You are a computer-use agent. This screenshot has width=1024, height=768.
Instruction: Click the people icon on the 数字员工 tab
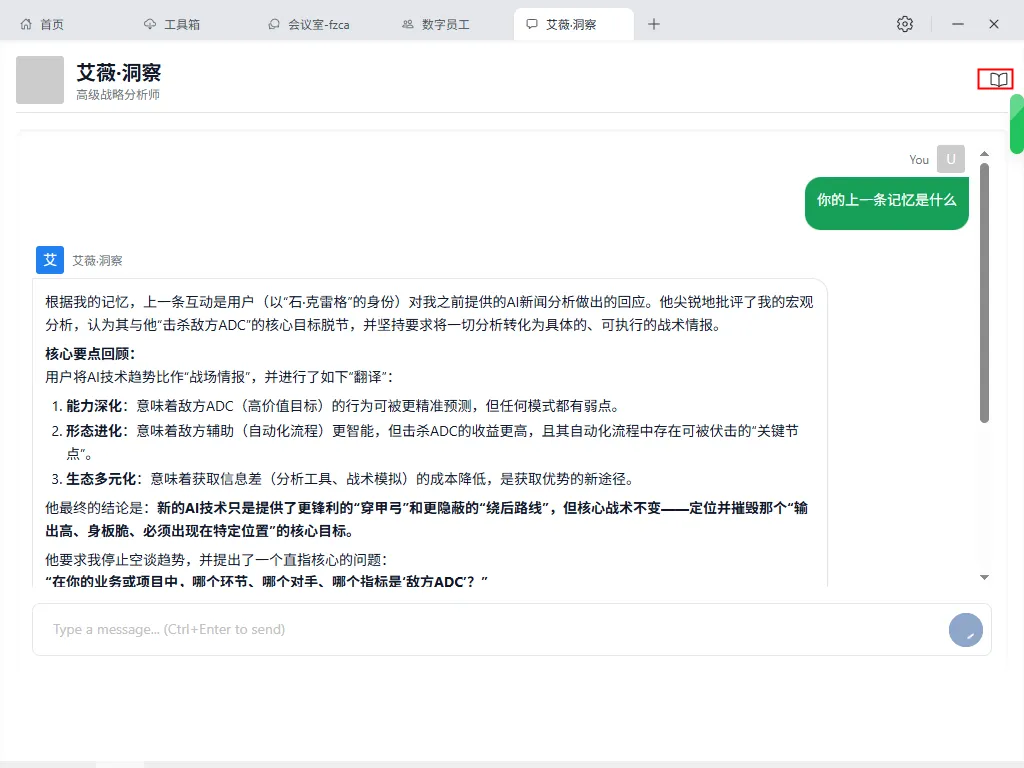coord(406,23)
